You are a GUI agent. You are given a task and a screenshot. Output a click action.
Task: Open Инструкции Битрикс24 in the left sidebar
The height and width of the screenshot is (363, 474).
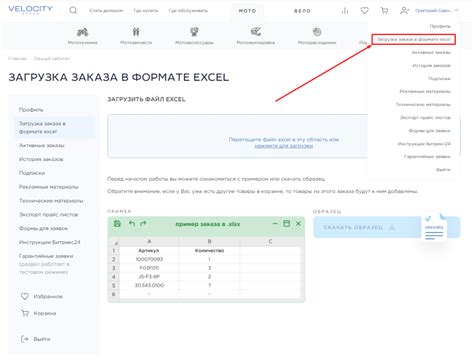[49, 242]
